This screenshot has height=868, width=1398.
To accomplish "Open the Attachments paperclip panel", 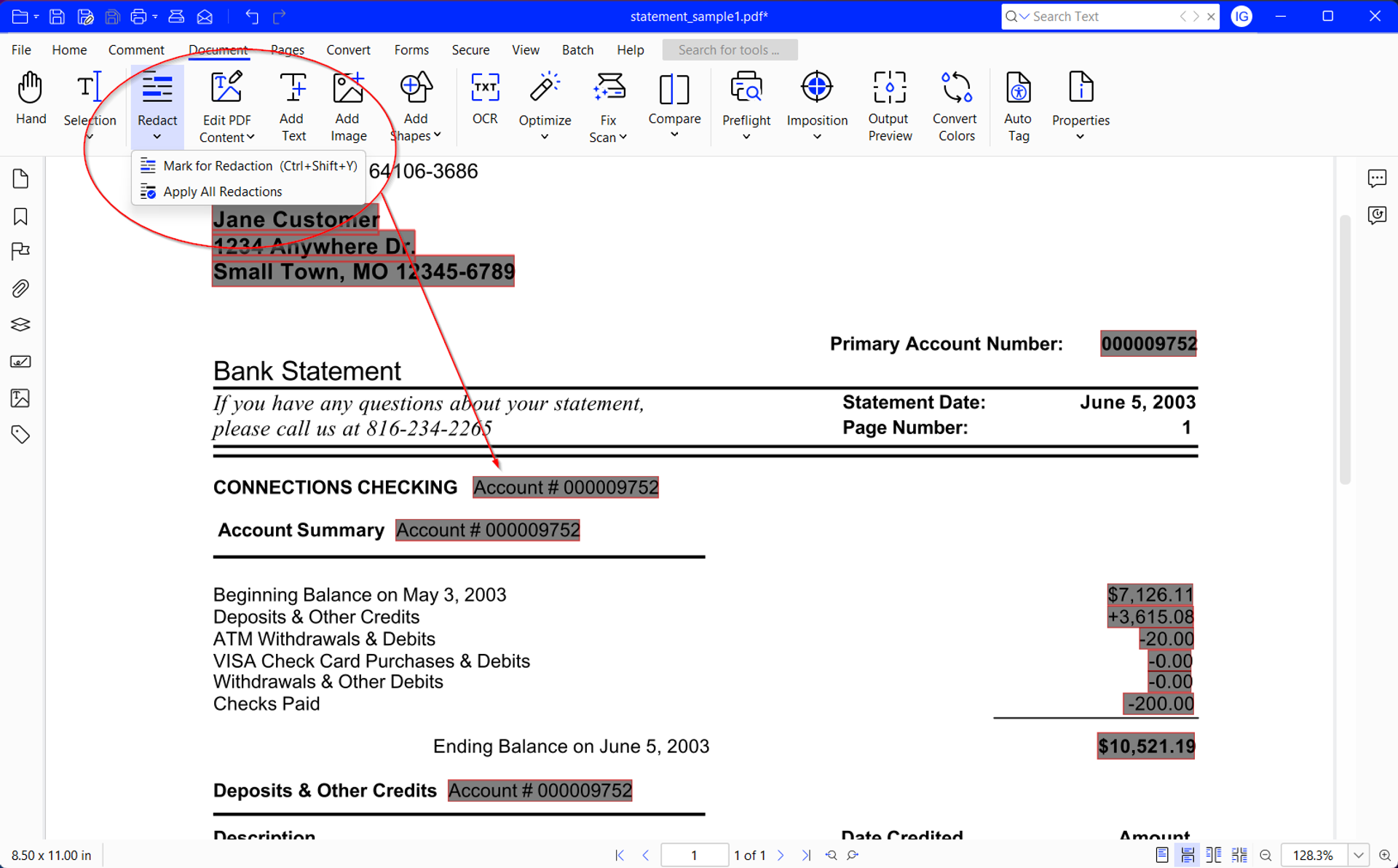I will [x=20, y=288].
